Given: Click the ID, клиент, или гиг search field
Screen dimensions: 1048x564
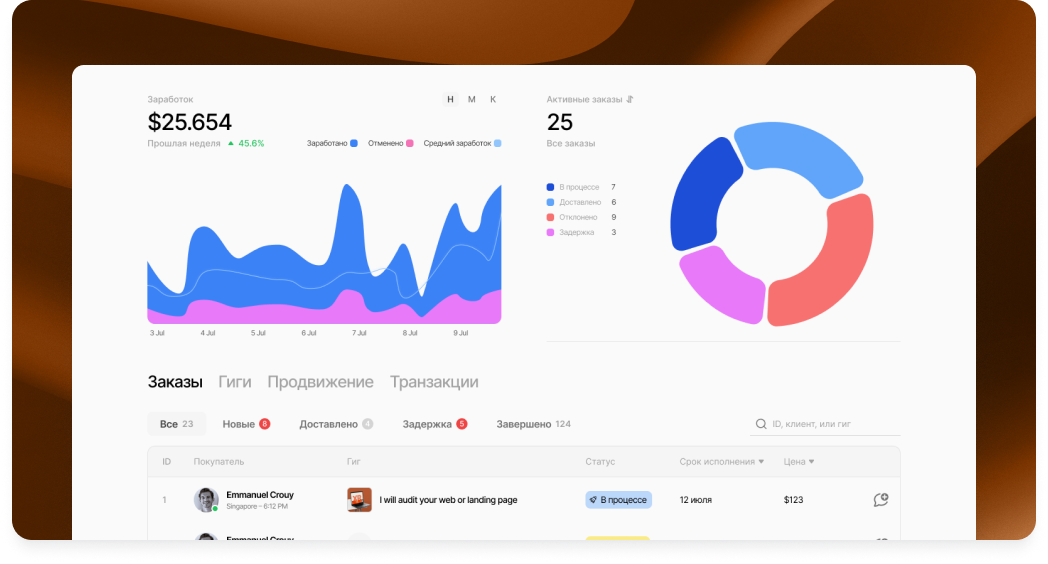Looking at the screenshot, I should [833, 424].
